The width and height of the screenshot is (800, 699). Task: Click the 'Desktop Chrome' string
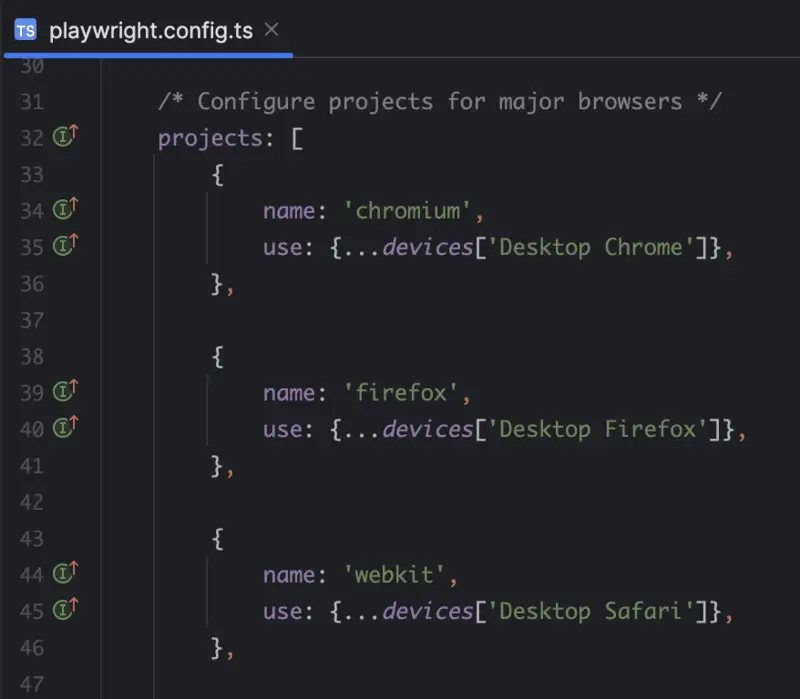tap(596, 247)
